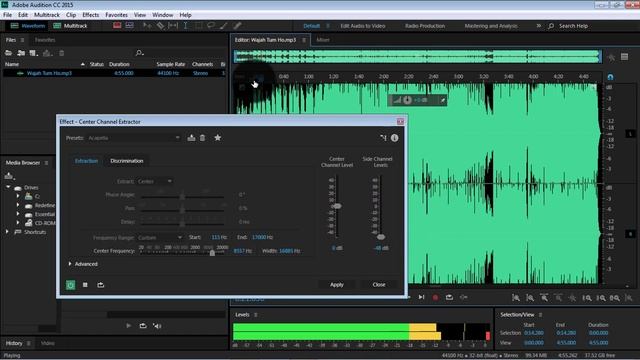
Task: Select the Spot Healing Brush tool
Action: pos(237,26)
